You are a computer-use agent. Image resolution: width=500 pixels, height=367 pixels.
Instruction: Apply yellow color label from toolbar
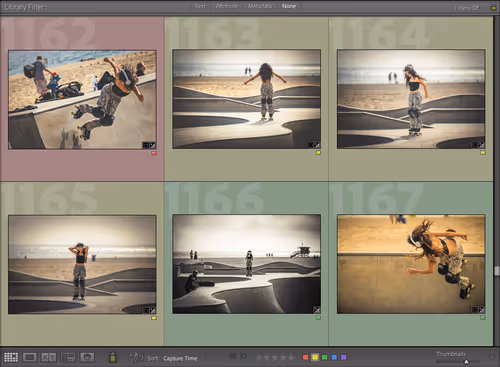pos(315,357)
